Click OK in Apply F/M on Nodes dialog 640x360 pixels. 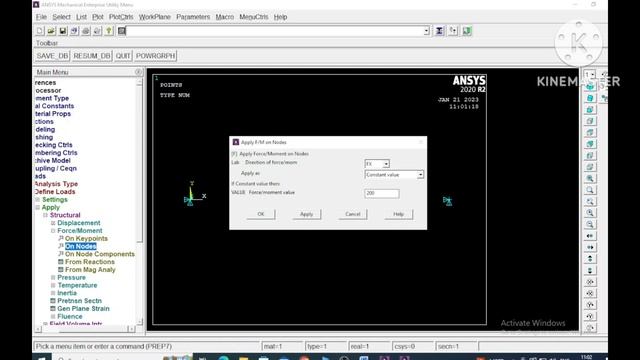tap(261, 214)
